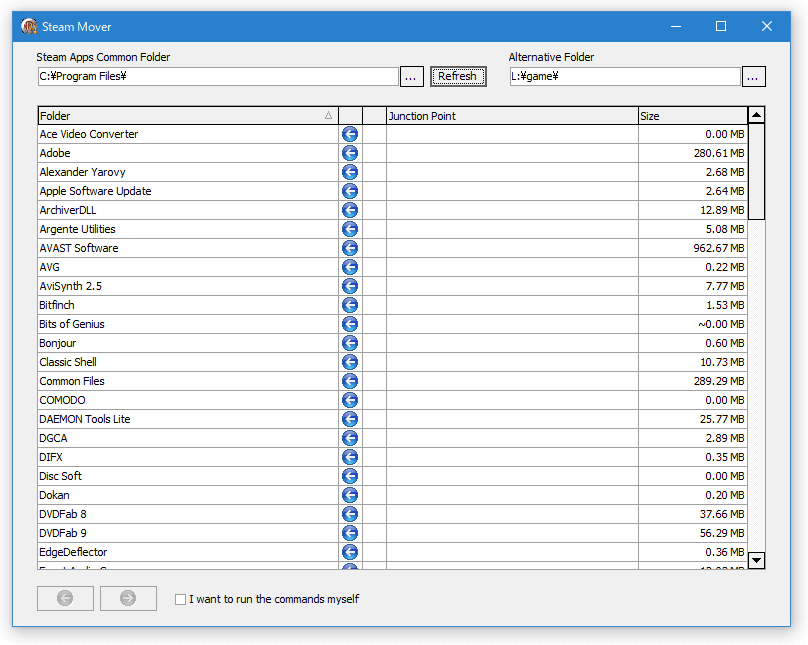Click the Steam Mover title bar icon
The image size is (808, 645).
click(29, 26)
